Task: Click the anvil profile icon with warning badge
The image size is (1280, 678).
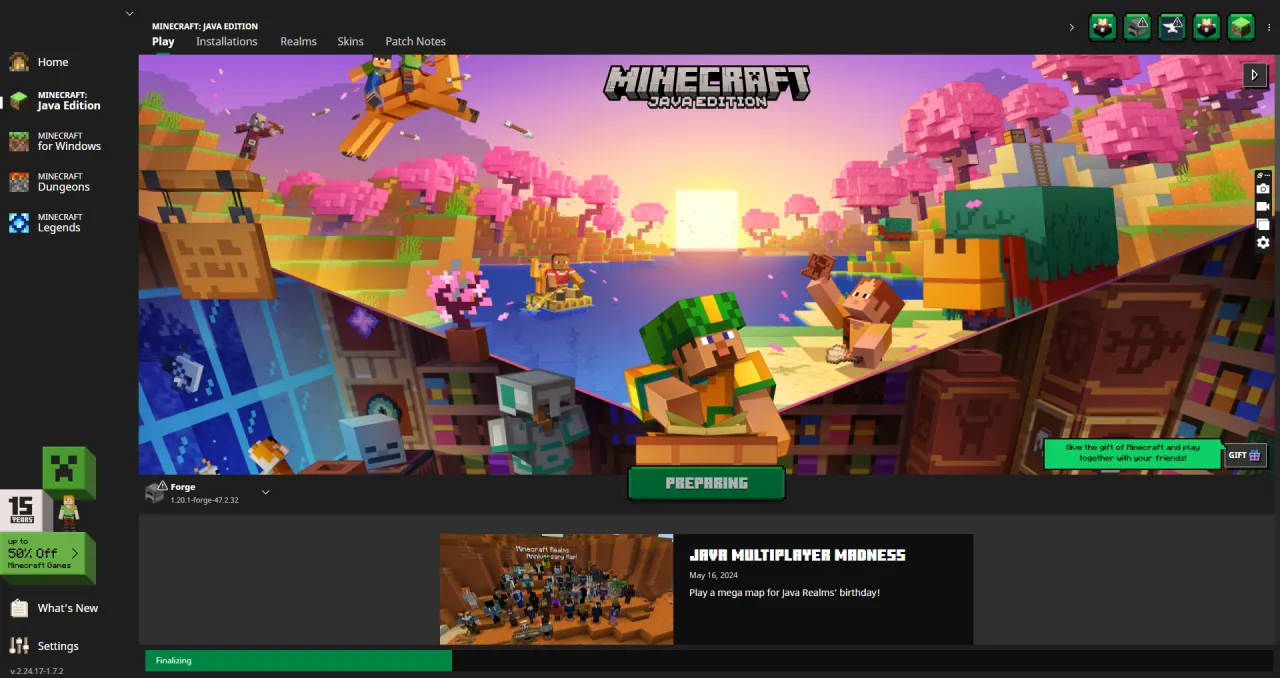Action: [x=1172, y=27]
